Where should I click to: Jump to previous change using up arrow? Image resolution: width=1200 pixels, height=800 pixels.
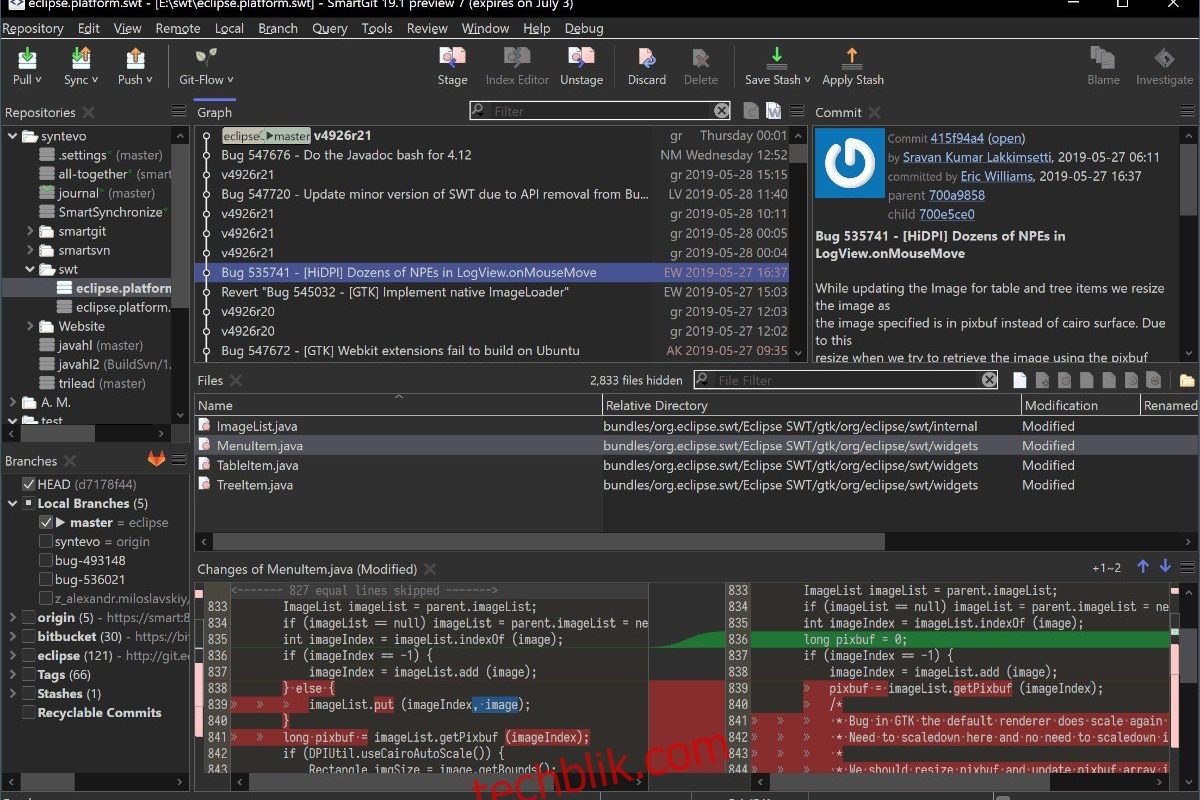coord(1143,567)
